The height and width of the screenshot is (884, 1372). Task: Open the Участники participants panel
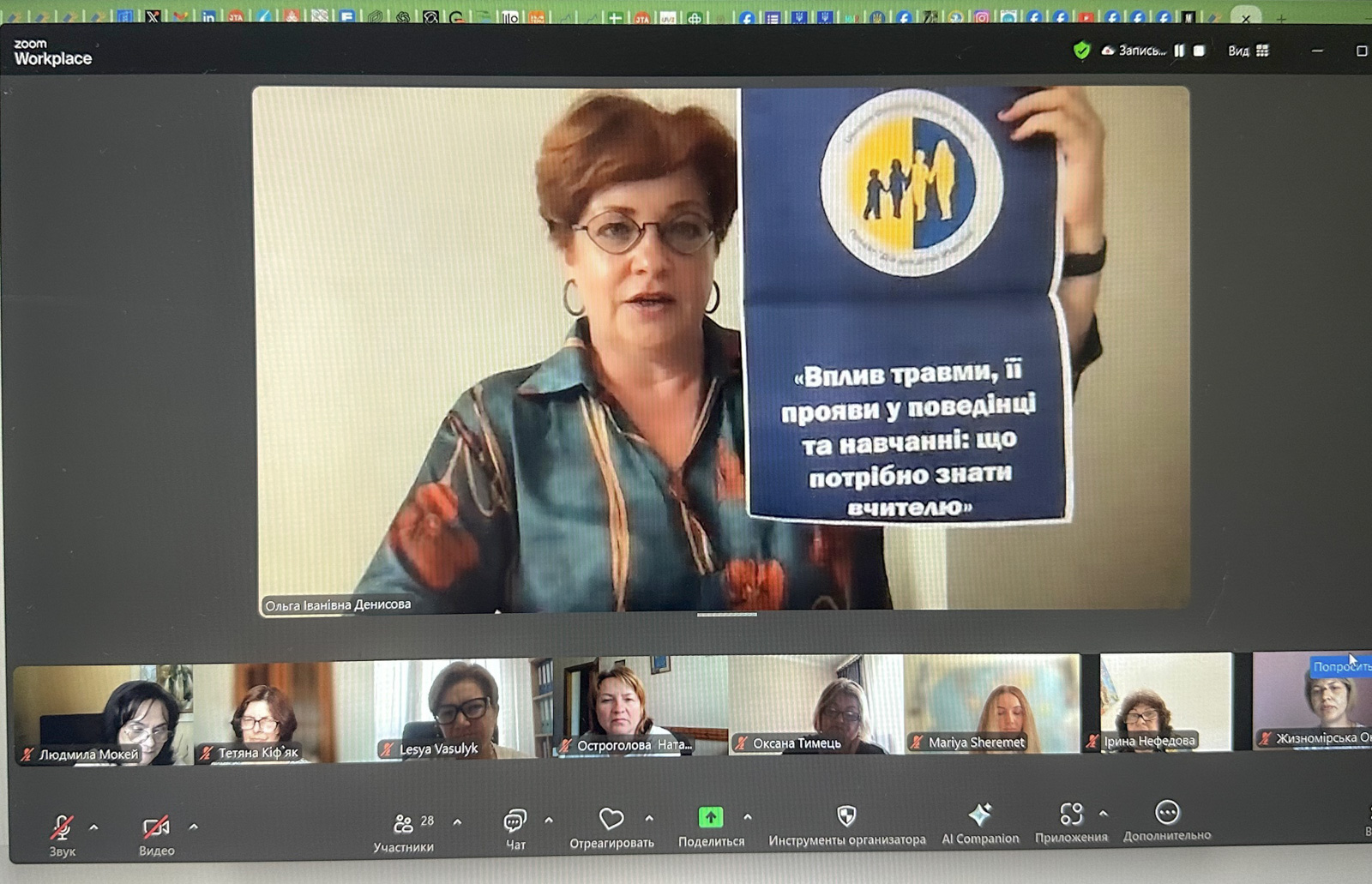pos(403,825)
